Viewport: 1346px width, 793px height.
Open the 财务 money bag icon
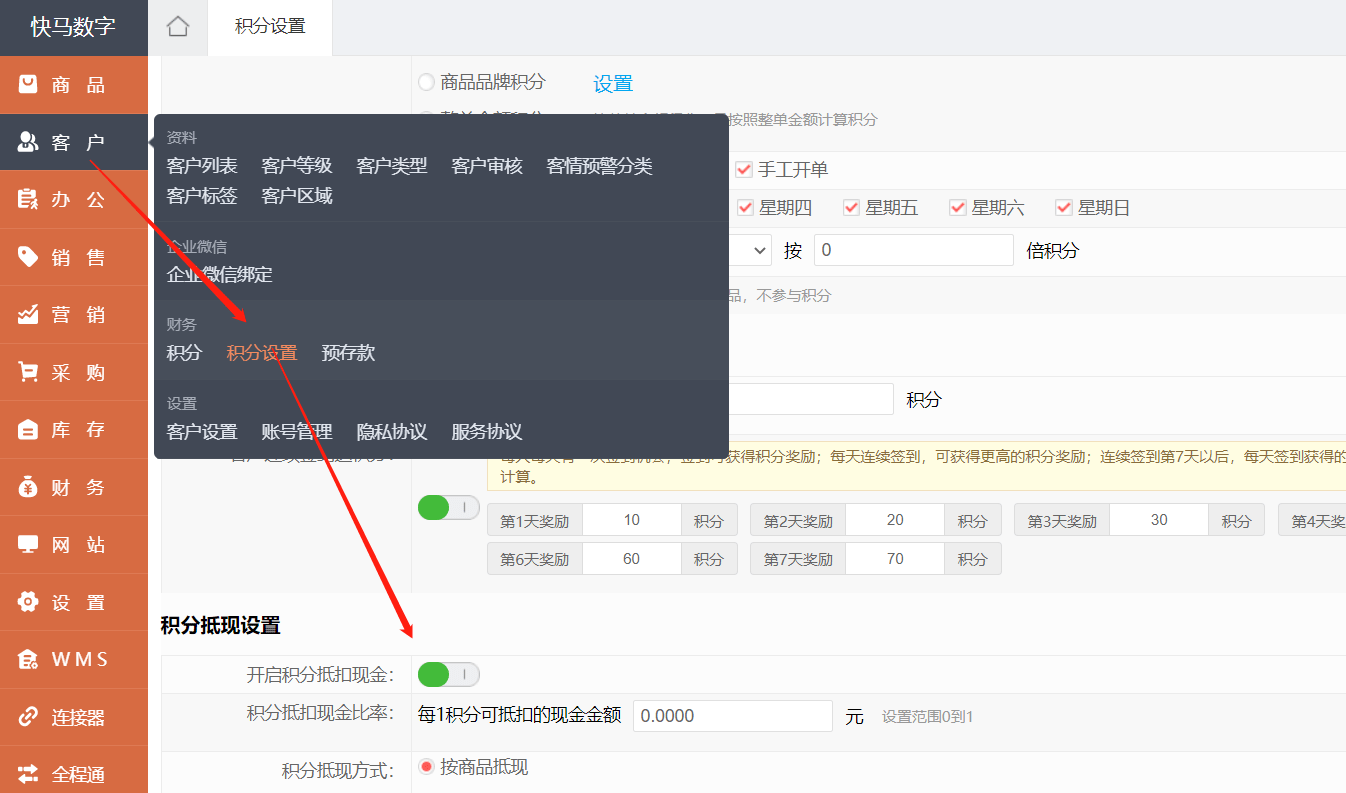point(28,487)
